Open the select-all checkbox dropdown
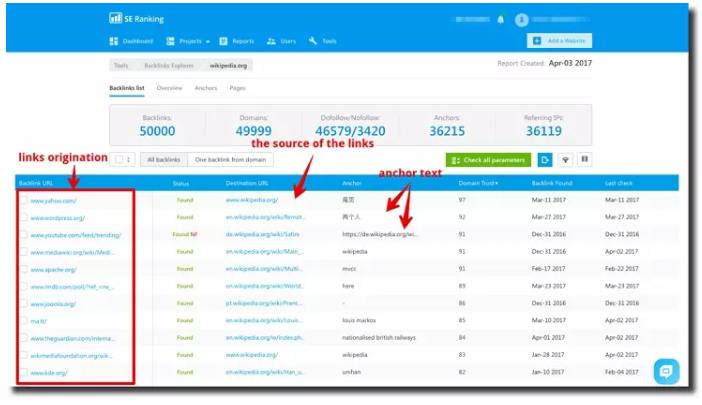The width and height of the screenshot is (702, 405). click(x=124, y=159)
